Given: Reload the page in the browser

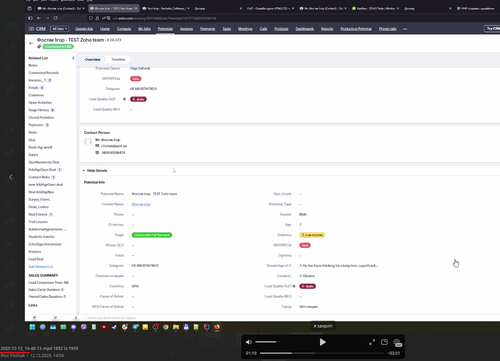Looking at the screenshot, I should 56,18.
